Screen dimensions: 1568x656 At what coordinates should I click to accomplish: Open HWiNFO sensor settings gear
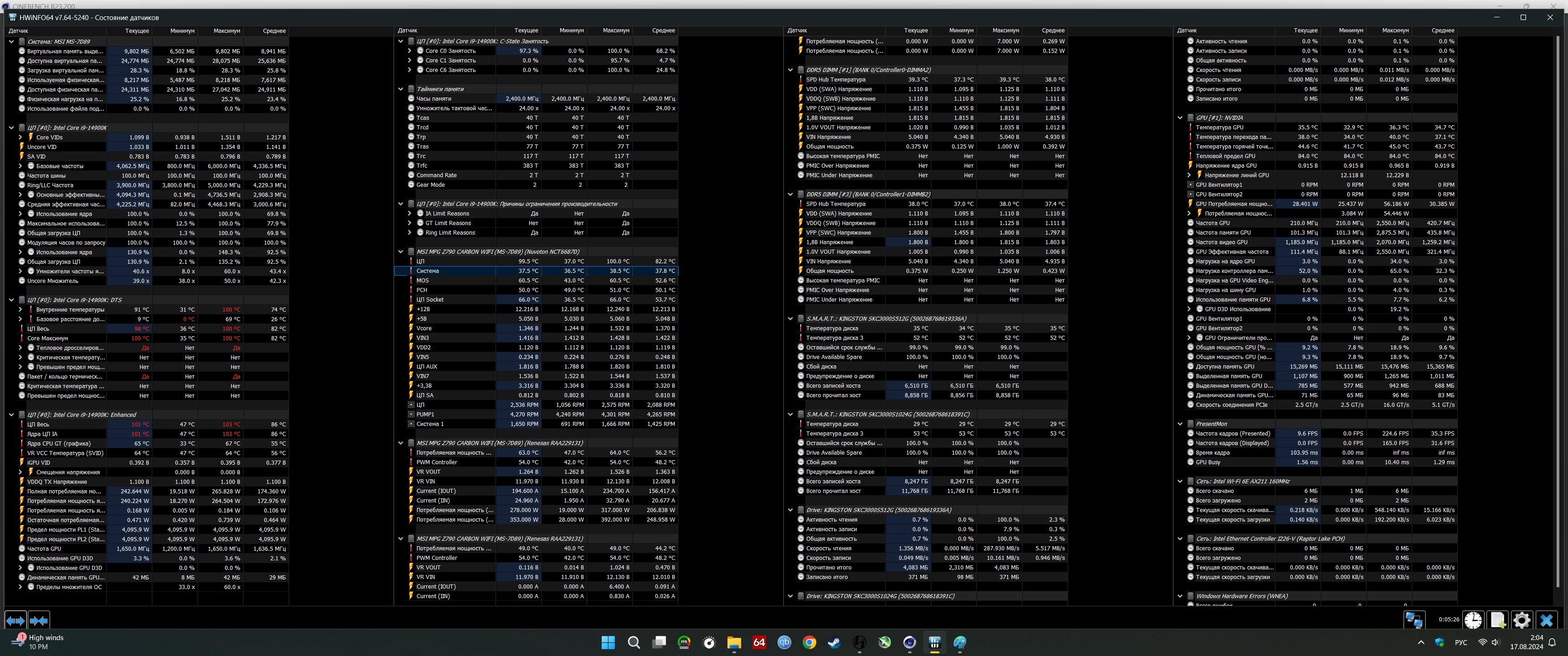1521,620
